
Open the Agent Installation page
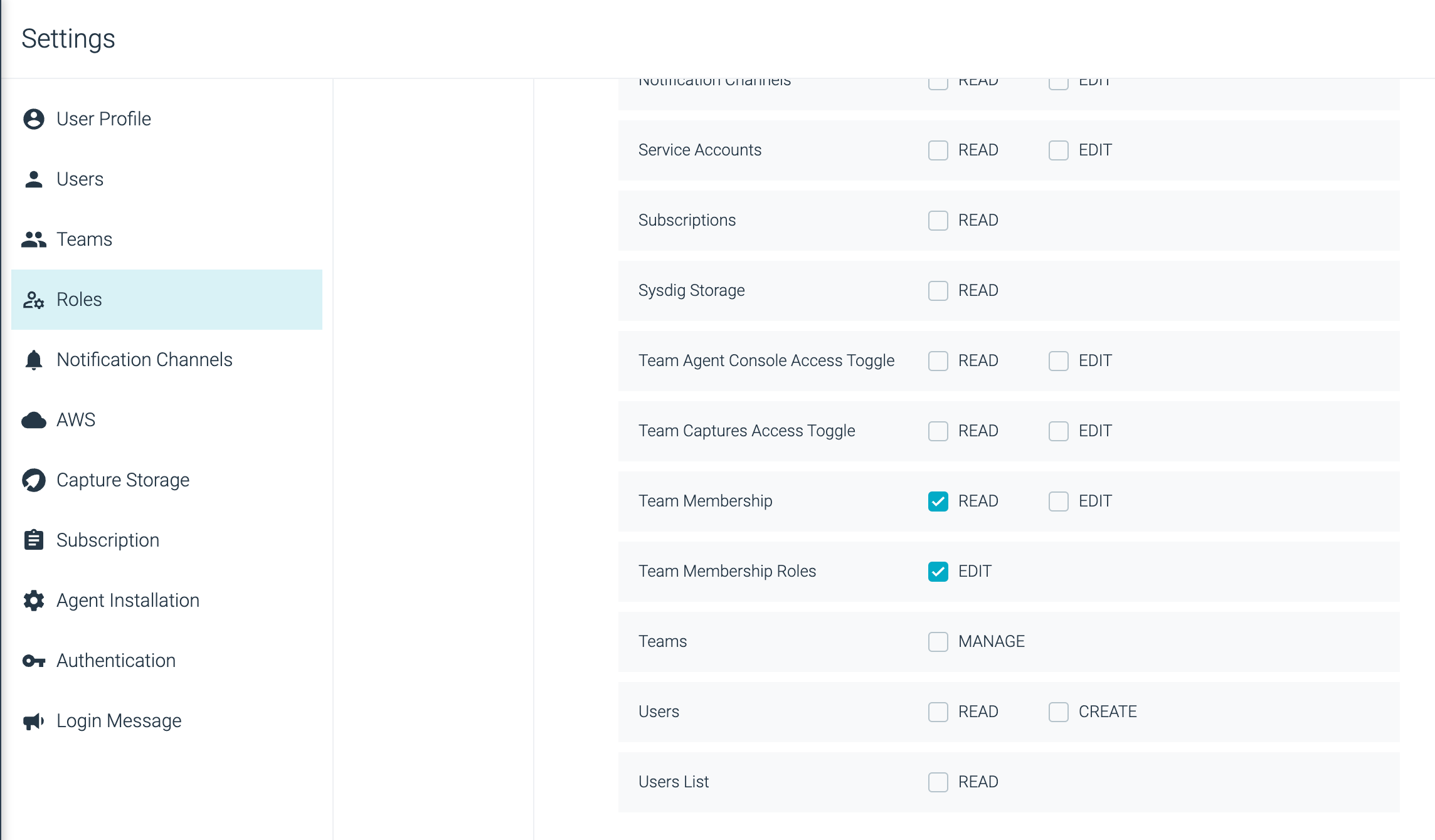[x=167, y=601]
